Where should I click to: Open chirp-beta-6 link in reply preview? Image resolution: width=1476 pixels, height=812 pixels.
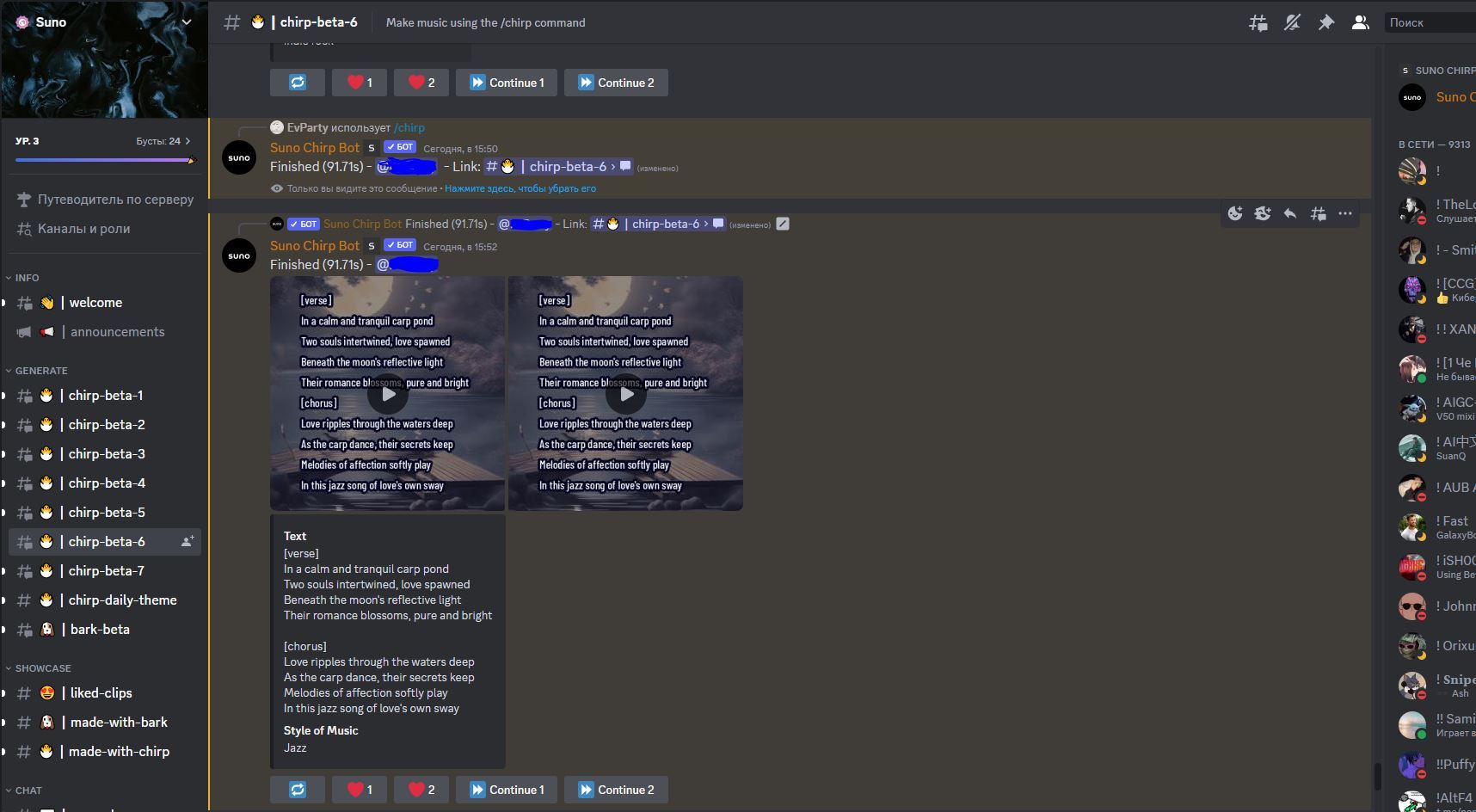[x=659, y=224]
